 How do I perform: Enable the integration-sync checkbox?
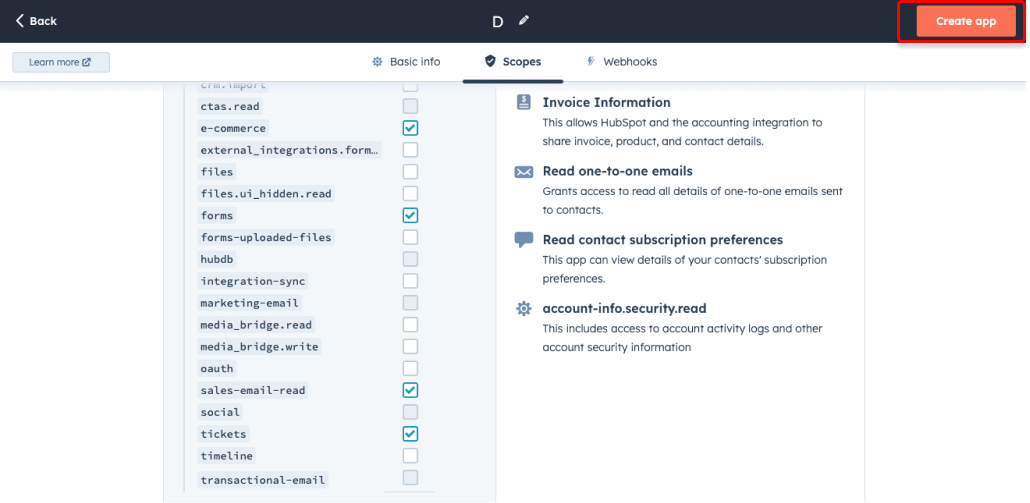[411, 281]
